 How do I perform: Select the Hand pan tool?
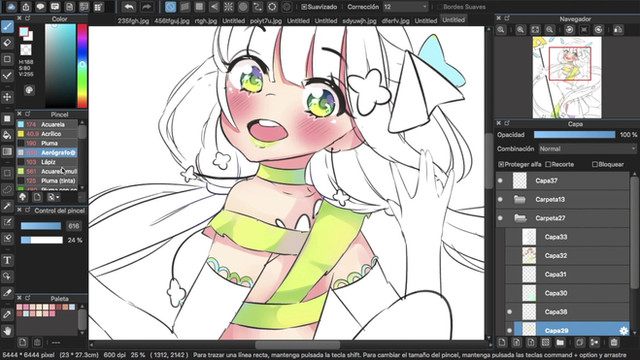7,331
